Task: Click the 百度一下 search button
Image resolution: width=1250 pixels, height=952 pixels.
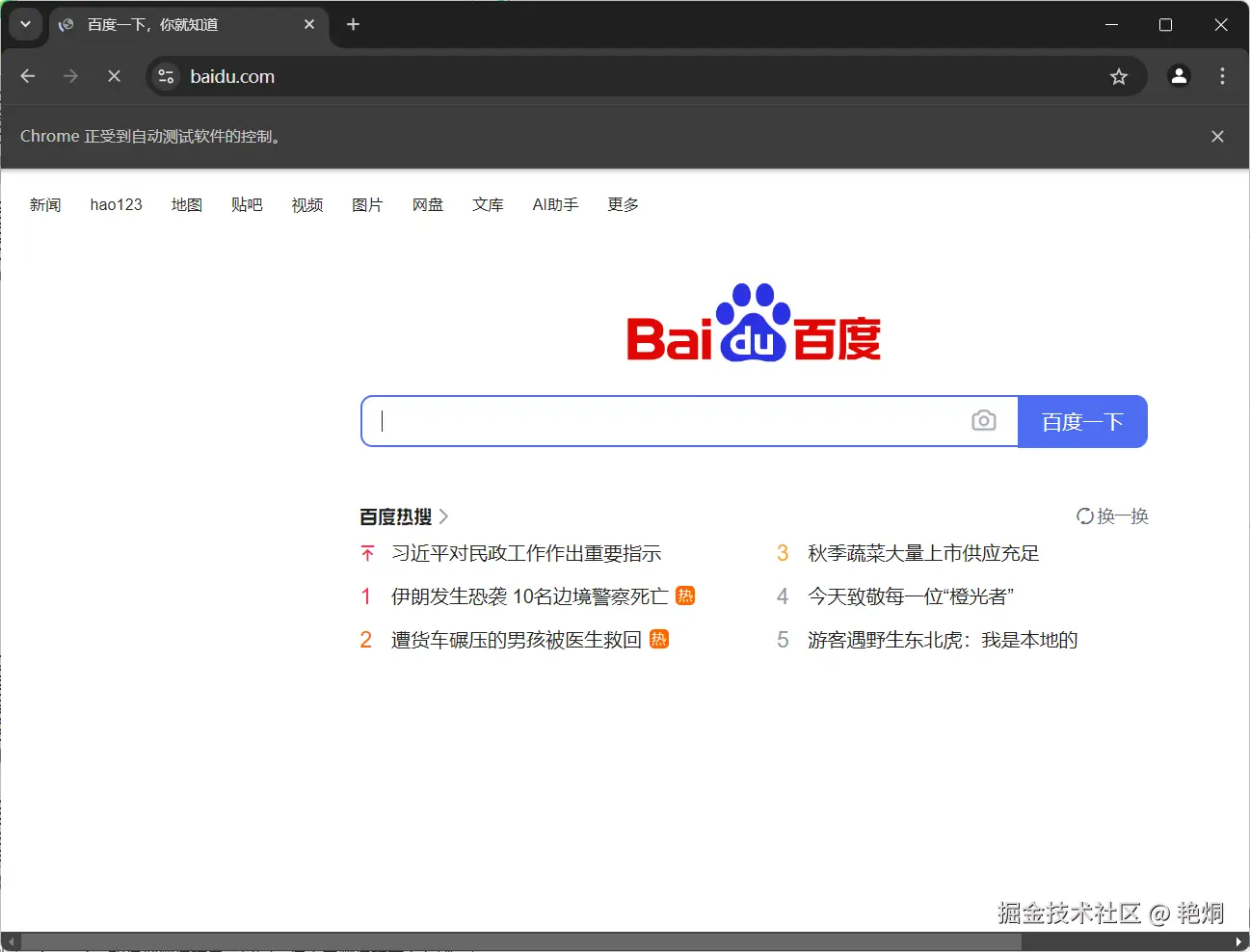Action: pyautogui.click(x=1082, y=421)
